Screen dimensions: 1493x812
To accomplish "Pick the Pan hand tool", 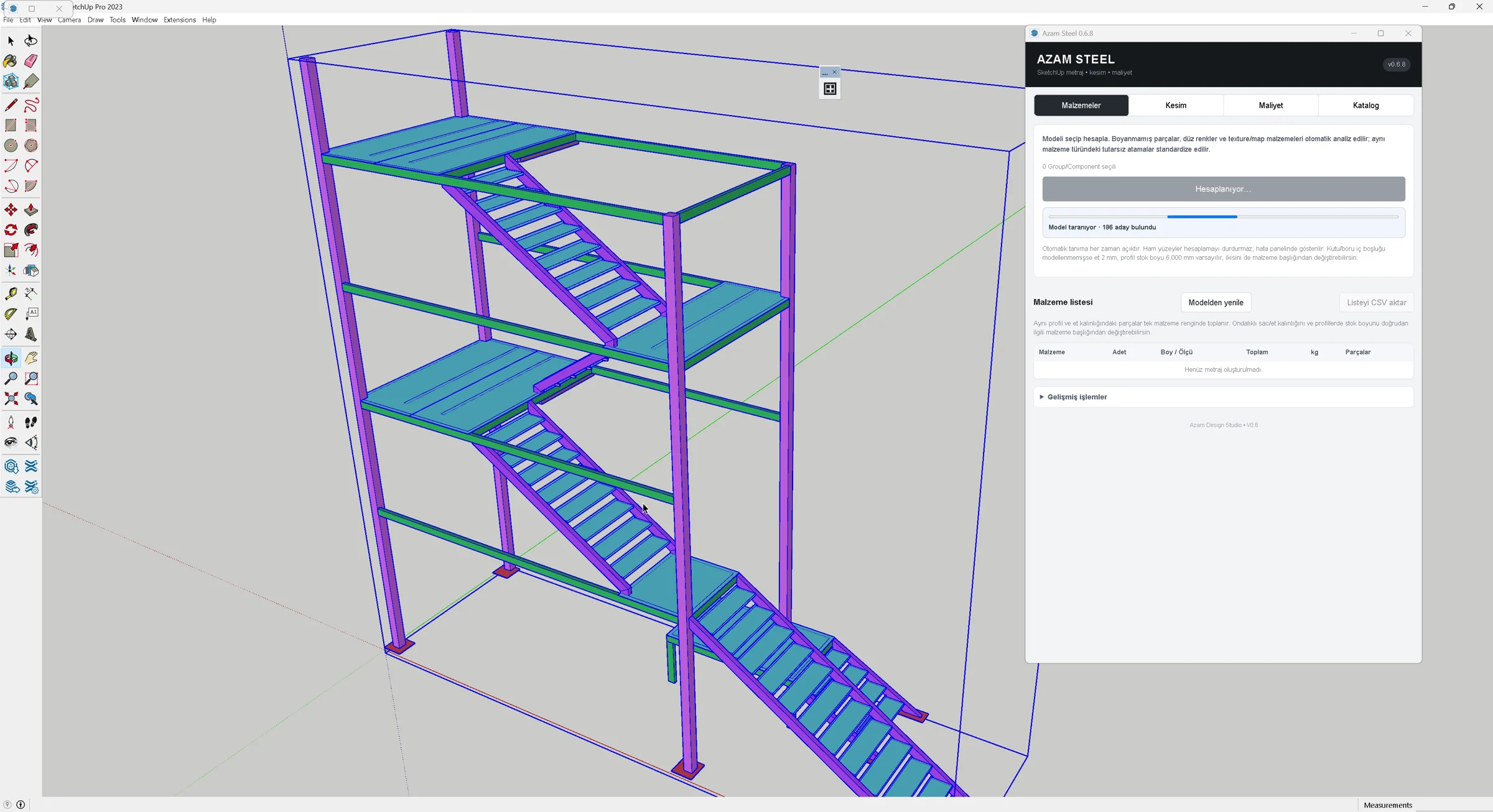I will click(x=31, y=358).
